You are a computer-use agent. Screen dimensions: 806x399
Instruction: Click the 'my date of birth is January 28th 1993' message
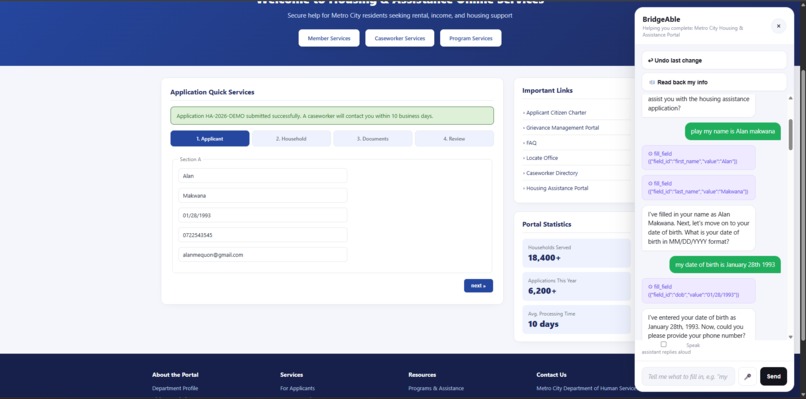(x=725, y=265)
